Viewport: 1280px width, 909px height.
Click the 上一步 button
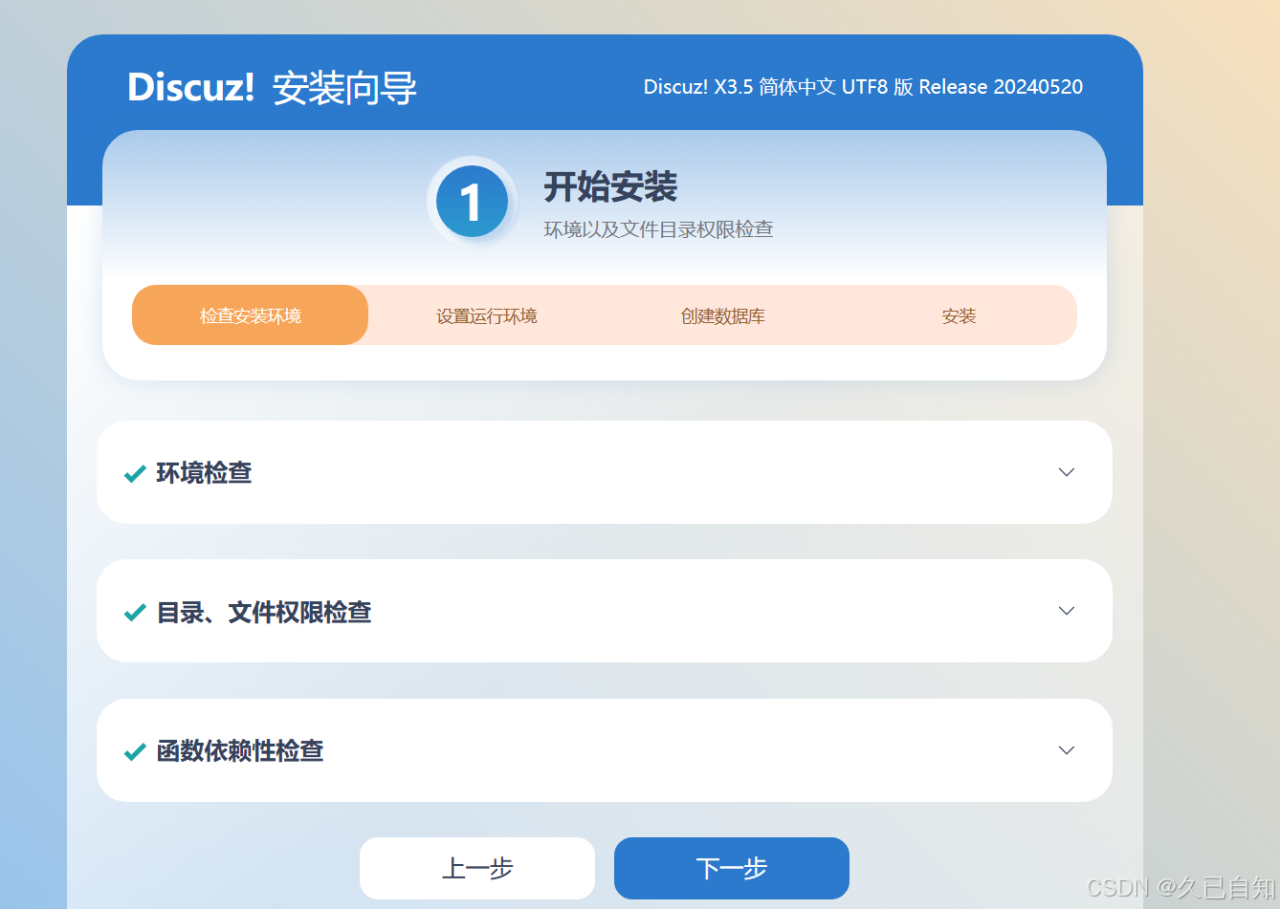coord(477,868)
